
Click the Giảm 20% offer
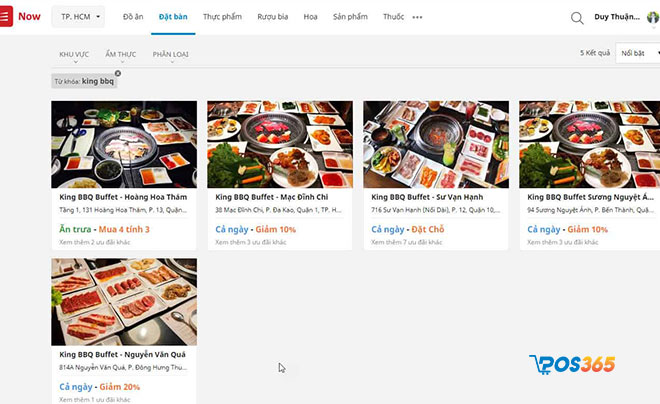120,387
